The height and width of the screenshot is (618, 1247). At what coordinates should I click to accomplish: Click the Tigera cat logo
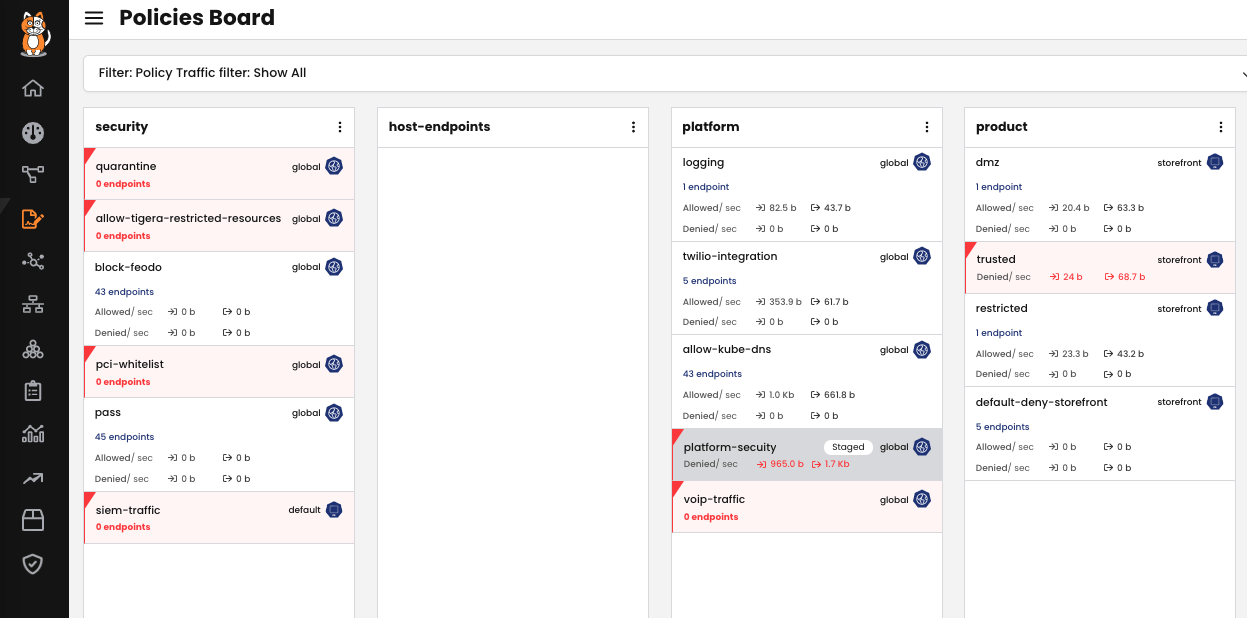pos(34,34)
